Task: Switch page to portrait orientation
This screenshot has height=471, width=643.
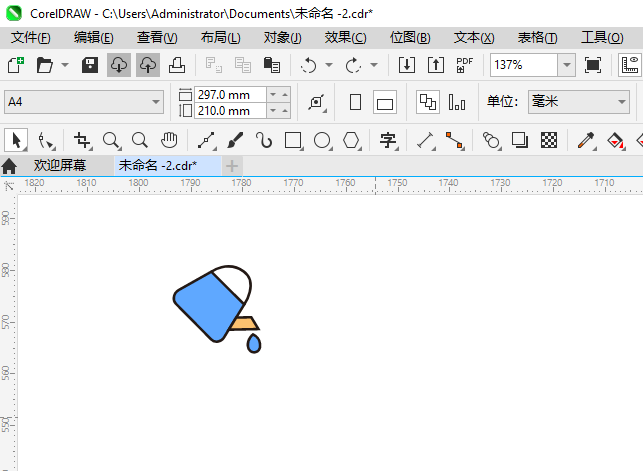Action: (x=355, y=102)
